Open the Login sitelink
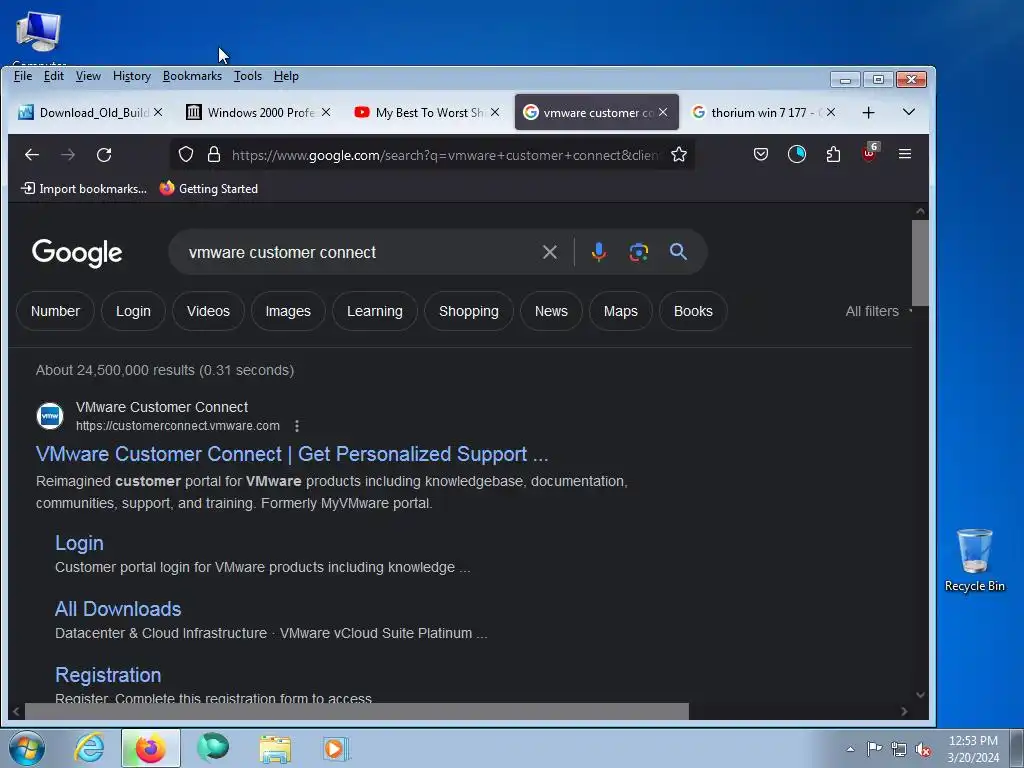This screenshot has height=768, width=1024. pyautogui.click(x=79, y=543)
